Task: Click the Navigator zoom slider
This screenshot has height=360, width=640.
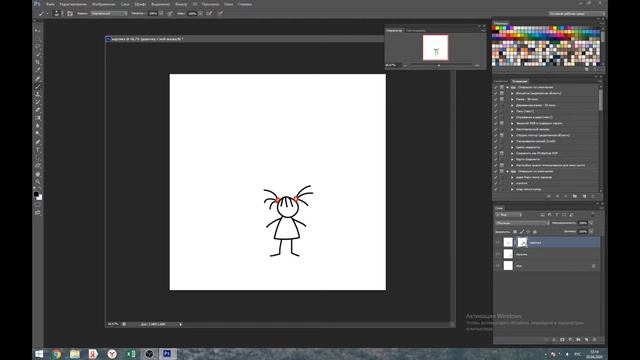Action: [x=439, y=65]
